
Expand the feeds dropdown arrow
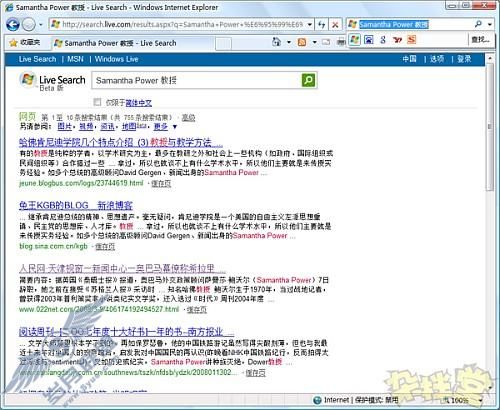click(x=314, y=42)
